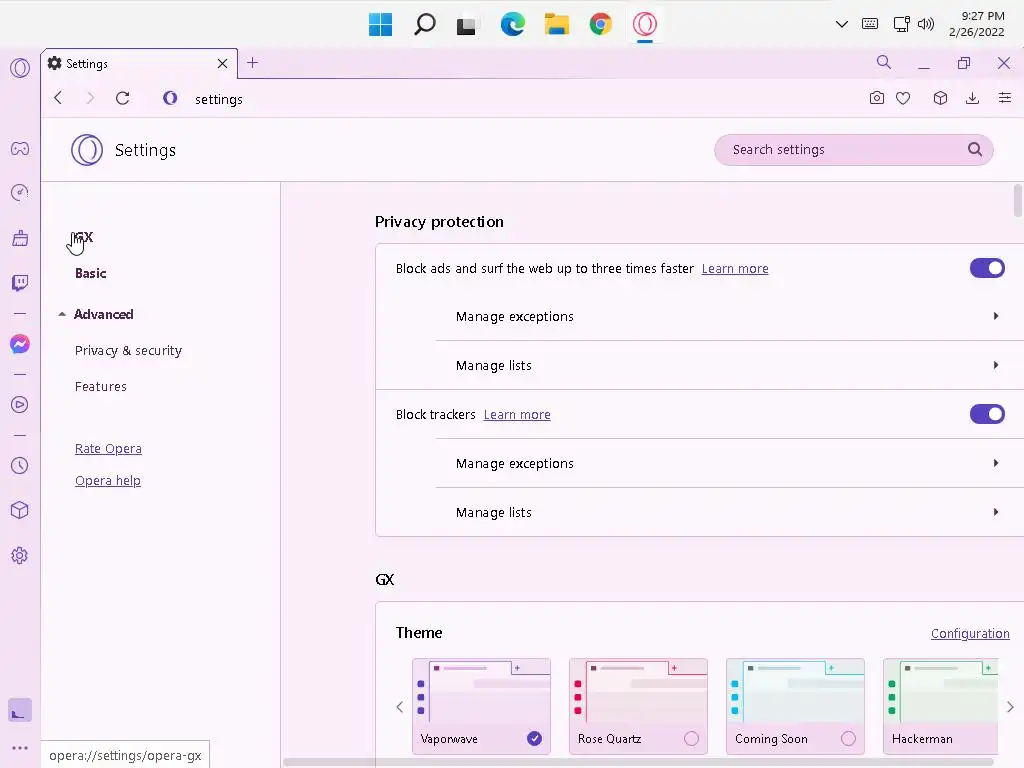
Task: Select the Coming Soon theme radio button
Action: (848, 739)
